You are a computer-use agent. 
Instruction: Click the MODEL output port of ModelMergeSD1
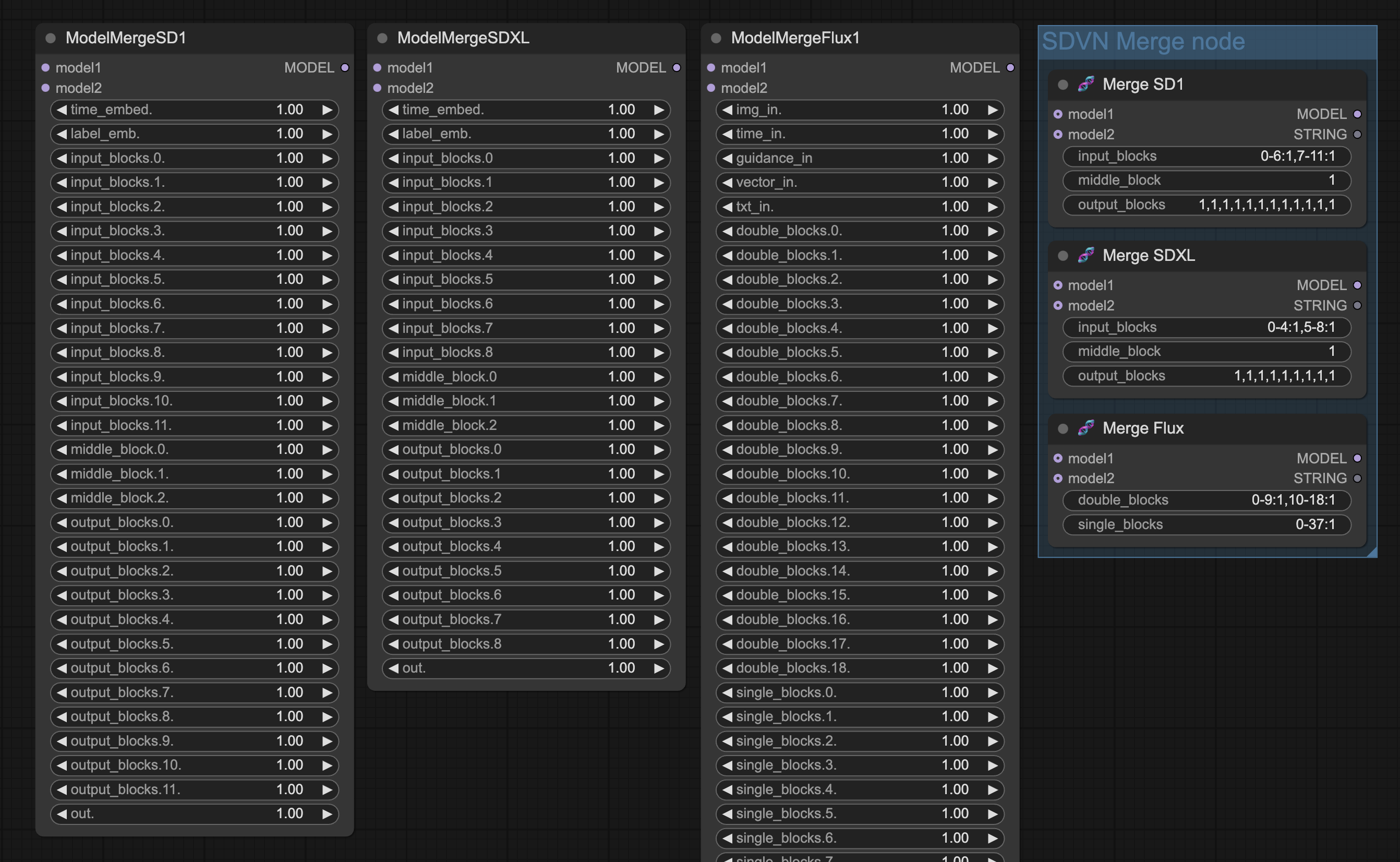345,68
